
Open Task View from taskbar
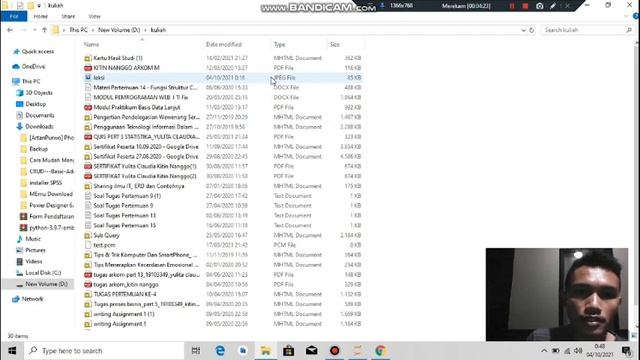click(x=196, y=351)
